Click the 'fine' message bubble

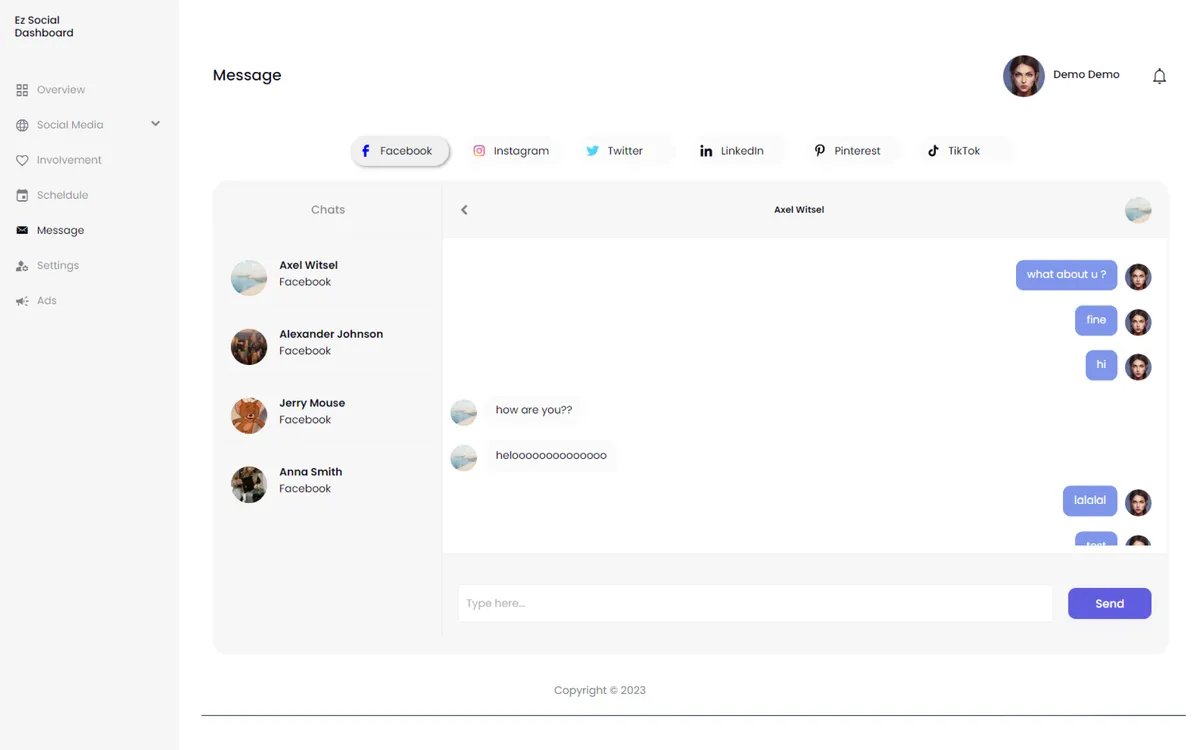coord(1096,320)
